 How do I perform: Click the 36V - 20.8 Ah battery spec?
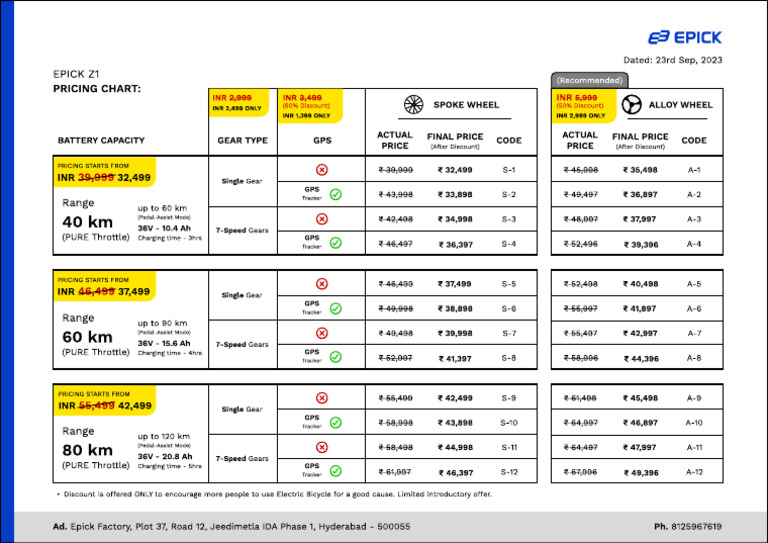(165, 456)
